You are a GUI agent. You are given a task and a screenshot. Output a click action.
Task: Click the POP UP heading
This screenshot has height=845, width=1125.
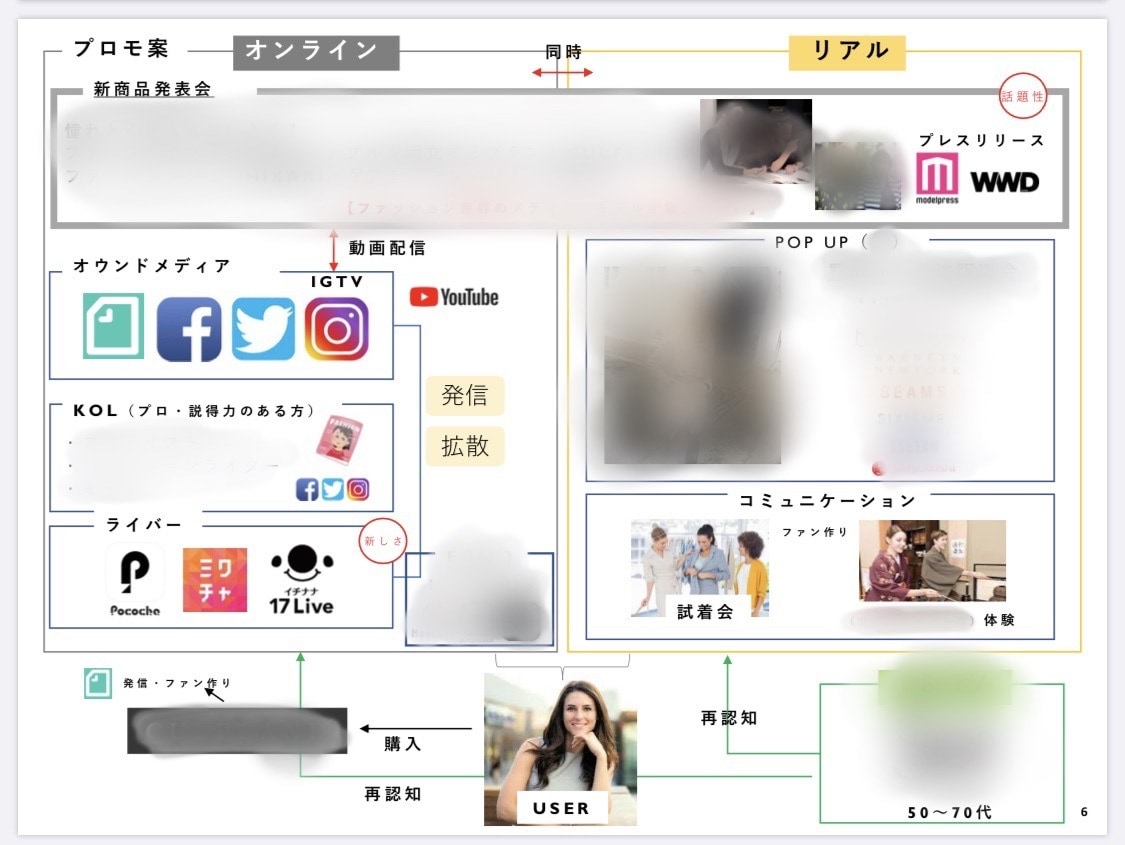coord(812,242)
